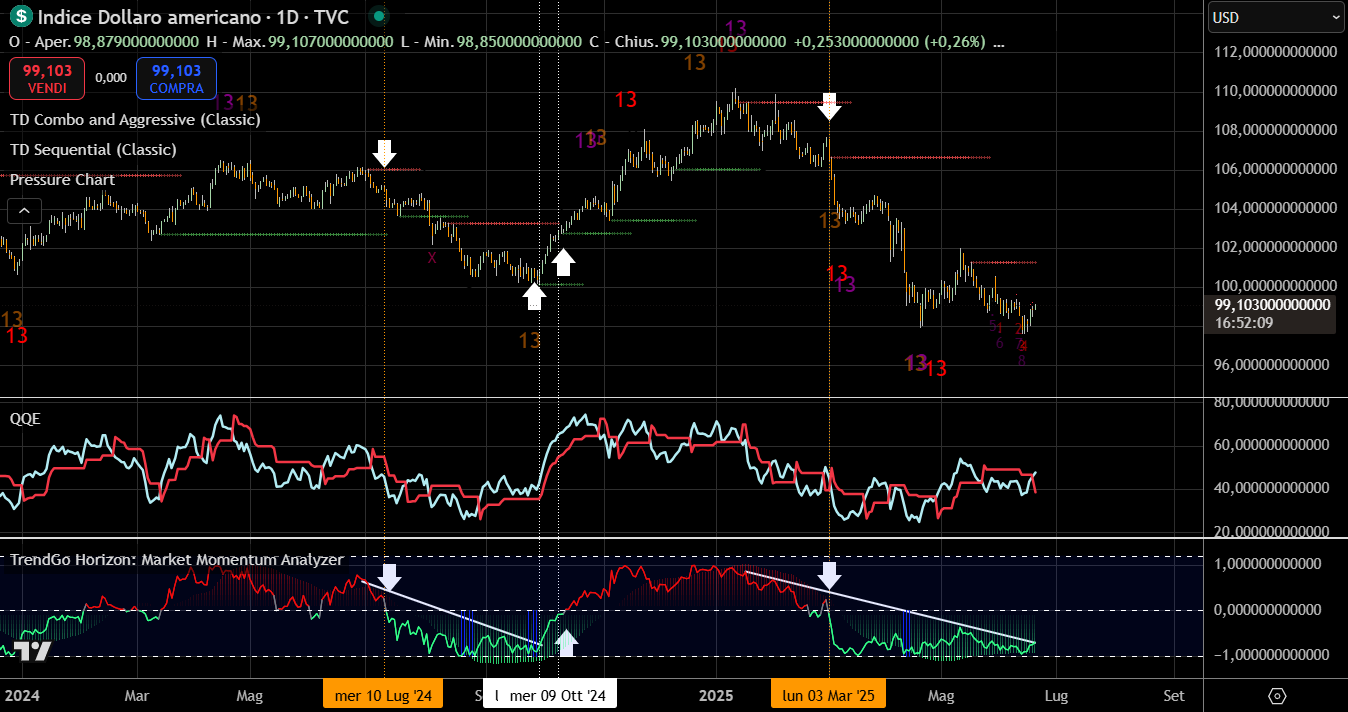Click the 'mer 10 Lug '24' date marker
Viewport: 1348px width, 712px height.
tap(383, 696)
